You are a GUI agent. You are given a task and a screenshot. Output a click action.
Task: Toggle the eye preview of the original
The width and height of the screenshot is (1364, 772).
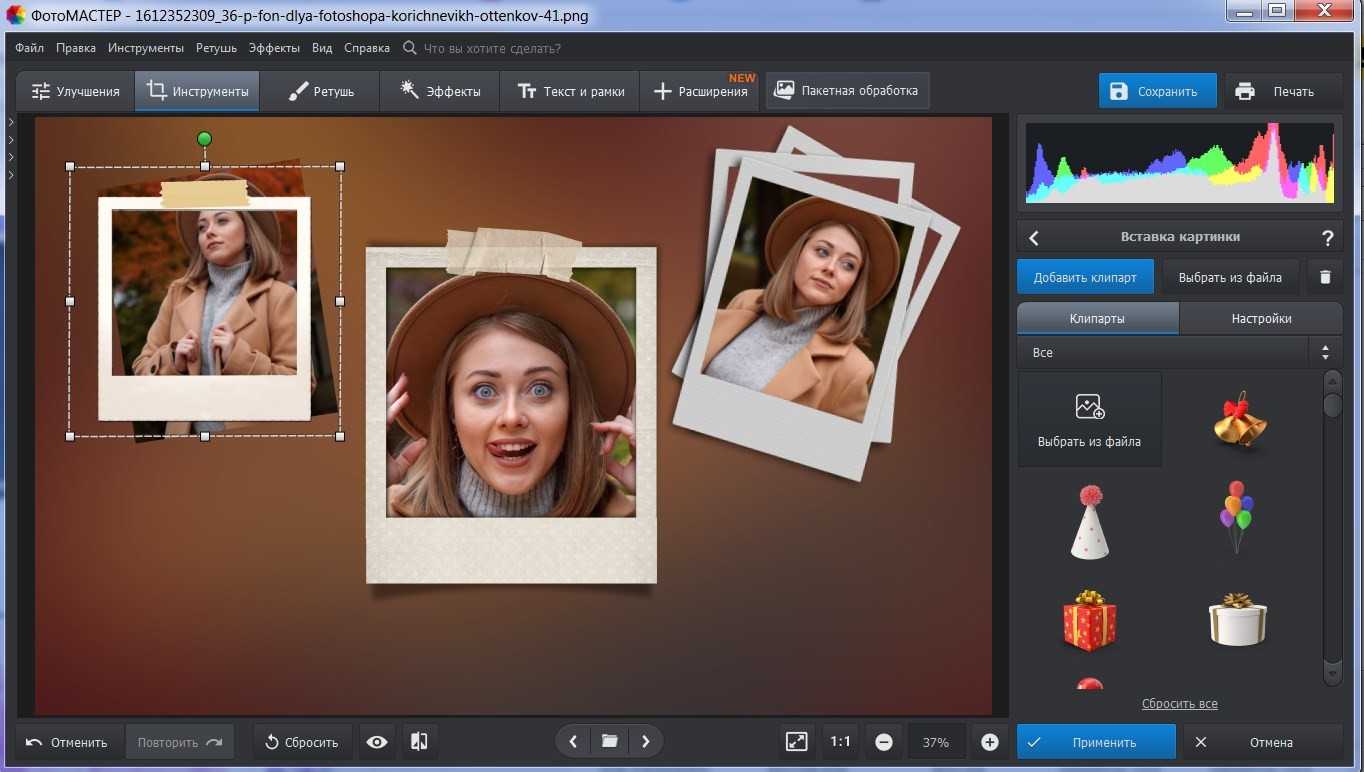[x=377, y=742]
